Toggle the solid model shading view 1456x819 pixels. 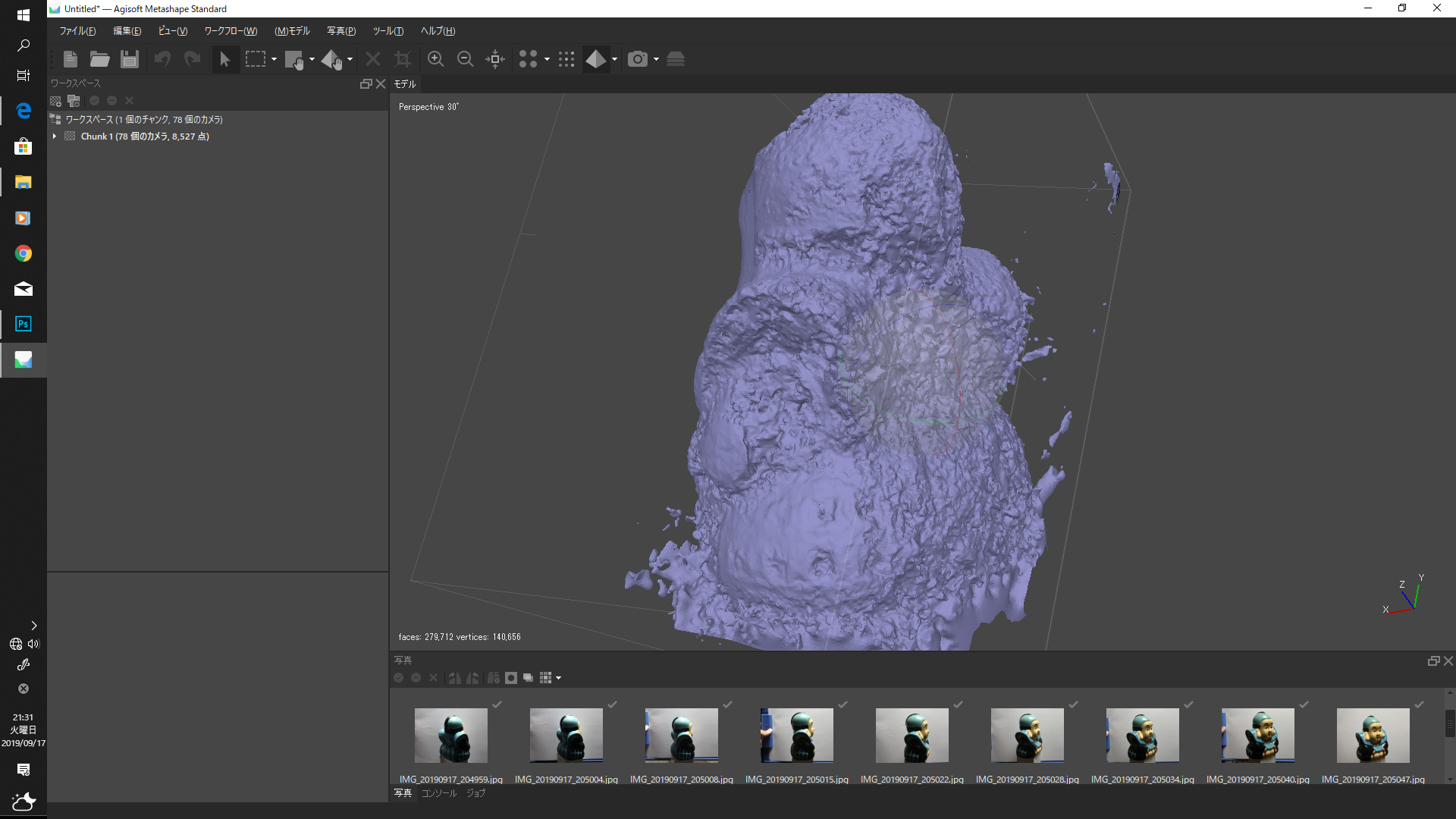click(595, 59)
